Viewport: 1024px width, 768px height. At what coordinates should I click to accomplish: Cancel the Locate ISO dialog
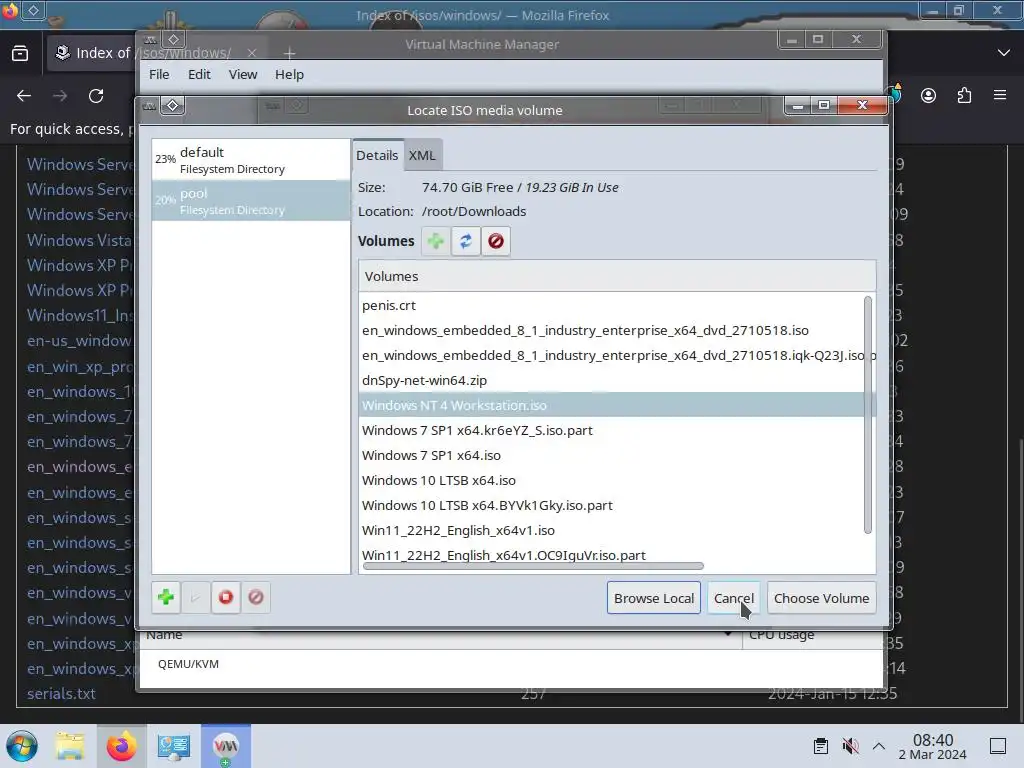[733, 598]
